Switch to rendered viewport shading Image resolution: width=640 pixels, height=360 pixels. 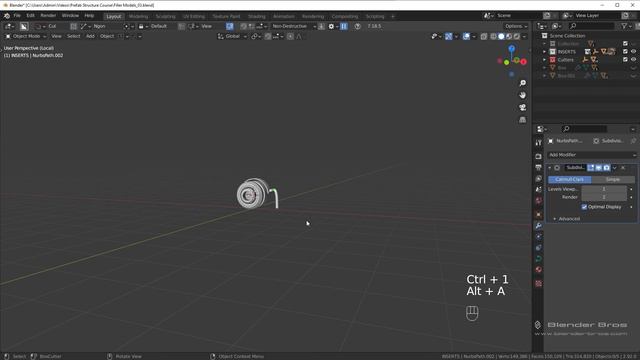pos(517,36)
